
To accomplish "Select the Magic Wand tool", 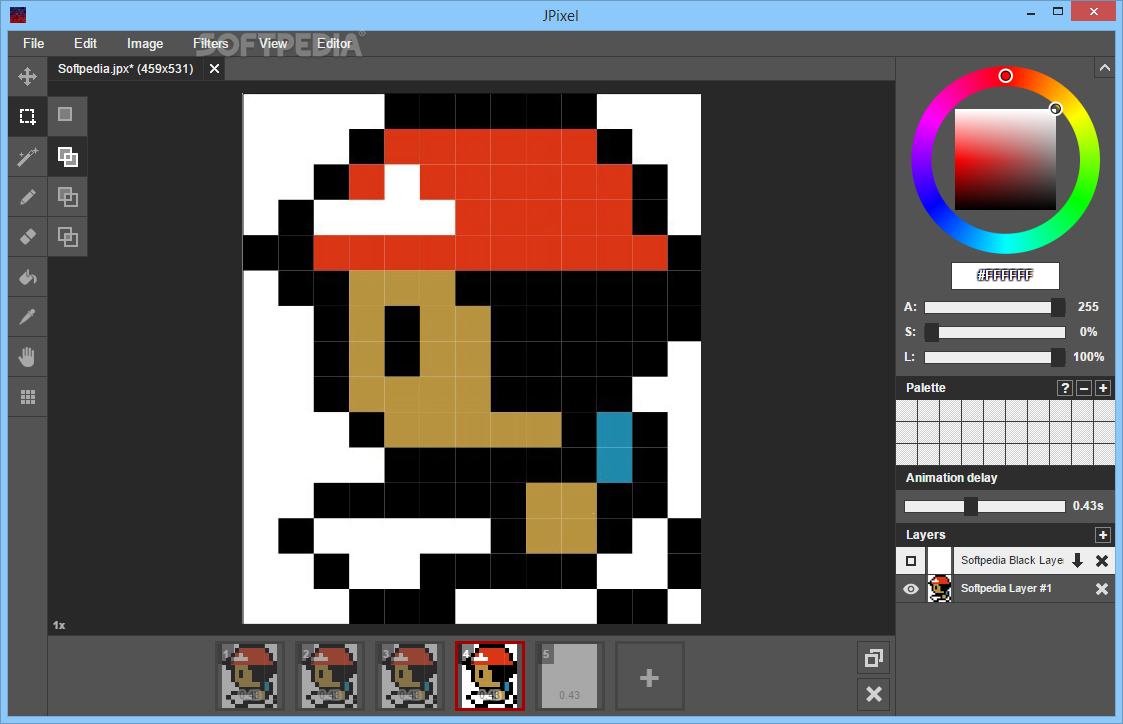I will pos(27,157).
